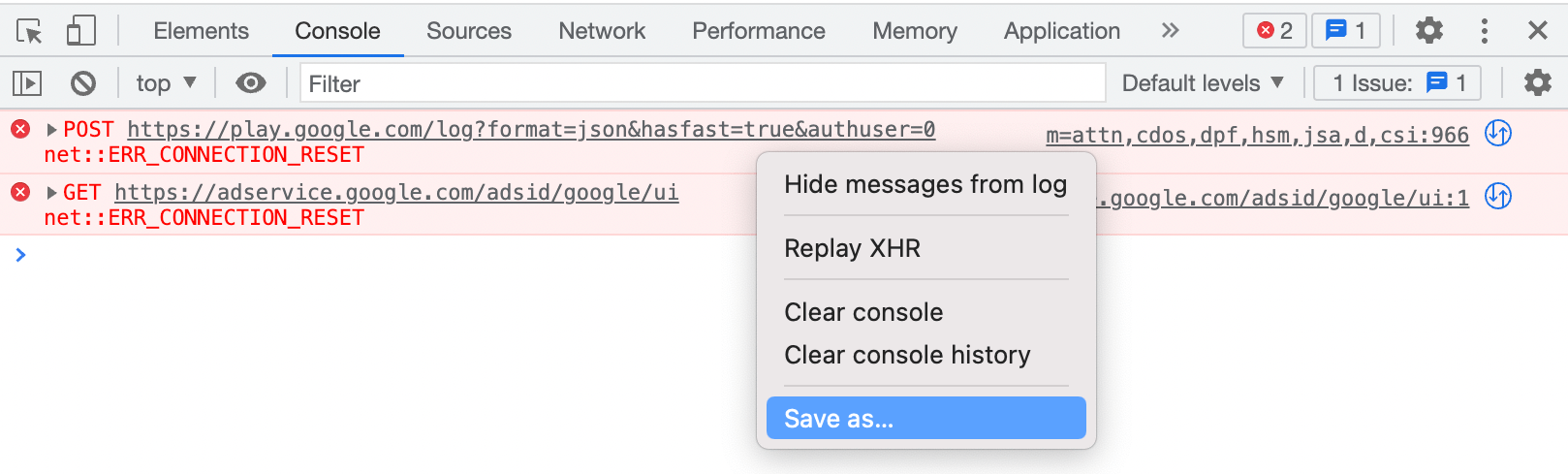This screenshot has width=1568, height=474.
Task: Show the console sidebar panel icon
Action: click(x=27, y=83)
